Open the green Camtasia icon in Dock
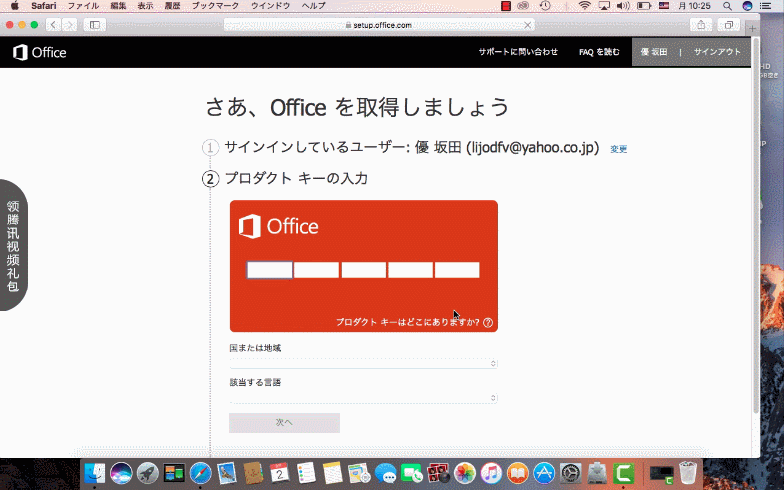The width and height of the screenshot is (784, 490). point(624,472)
